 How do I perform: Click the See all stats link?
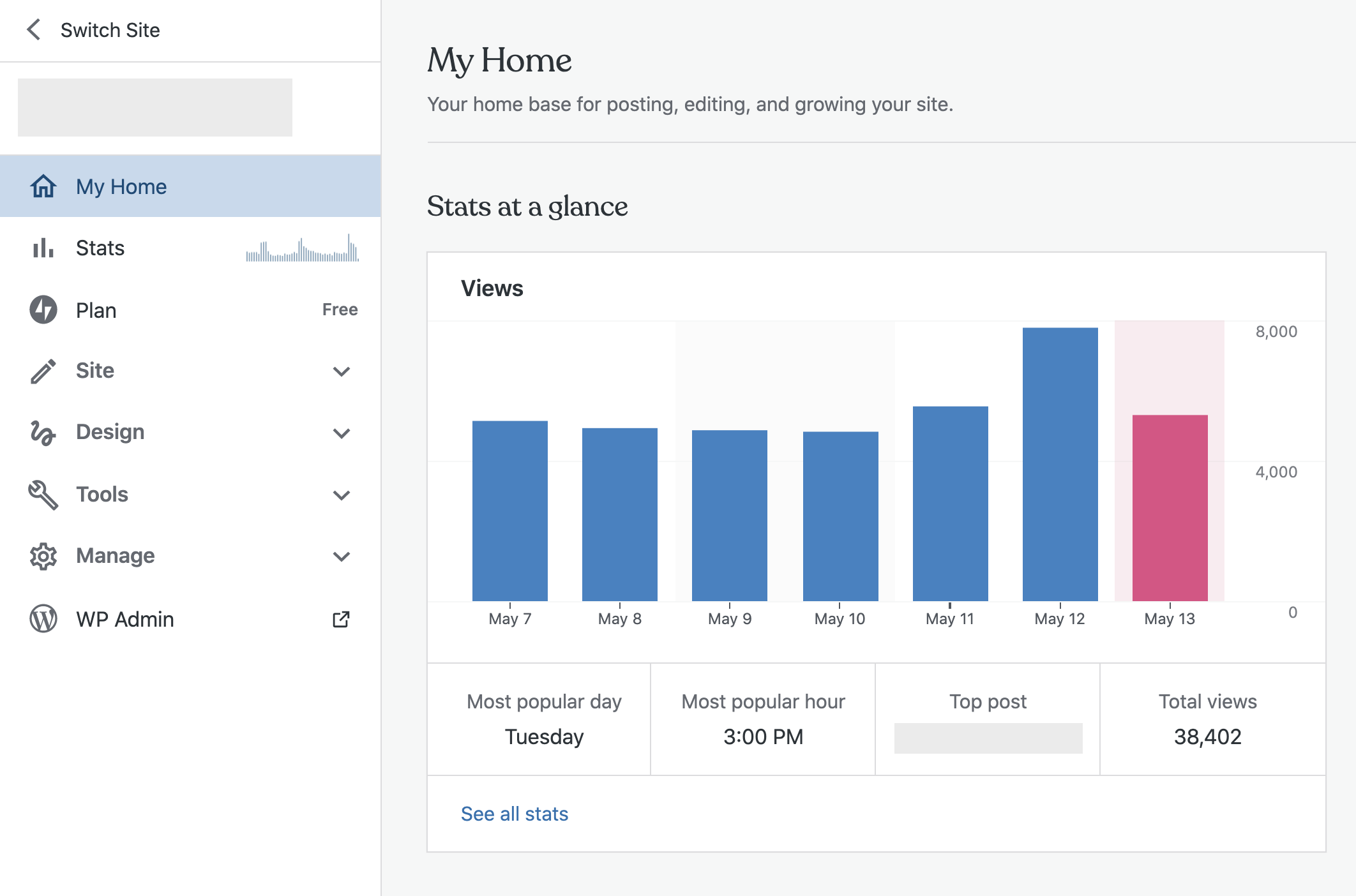[514, 814]
